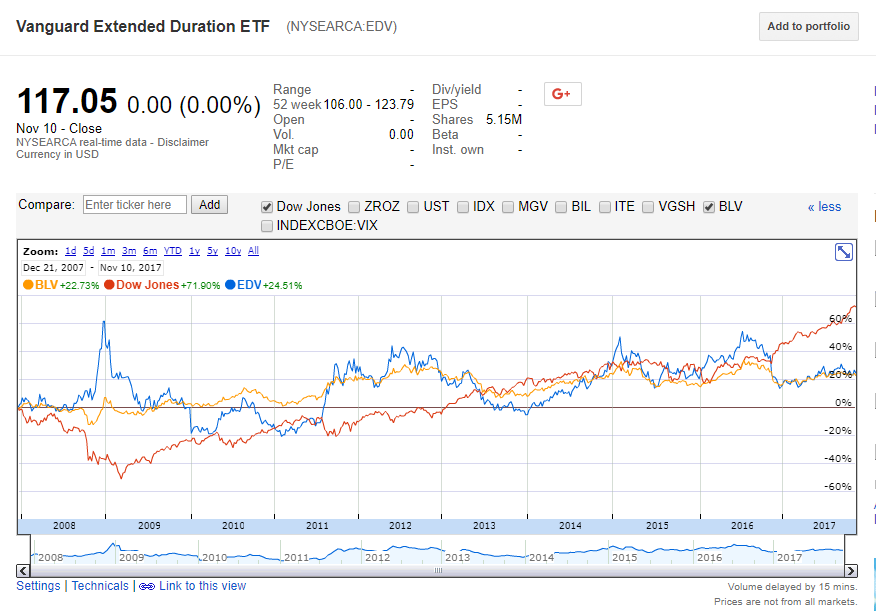Enable the ZROZ comparison checkbox

(354, 207)
